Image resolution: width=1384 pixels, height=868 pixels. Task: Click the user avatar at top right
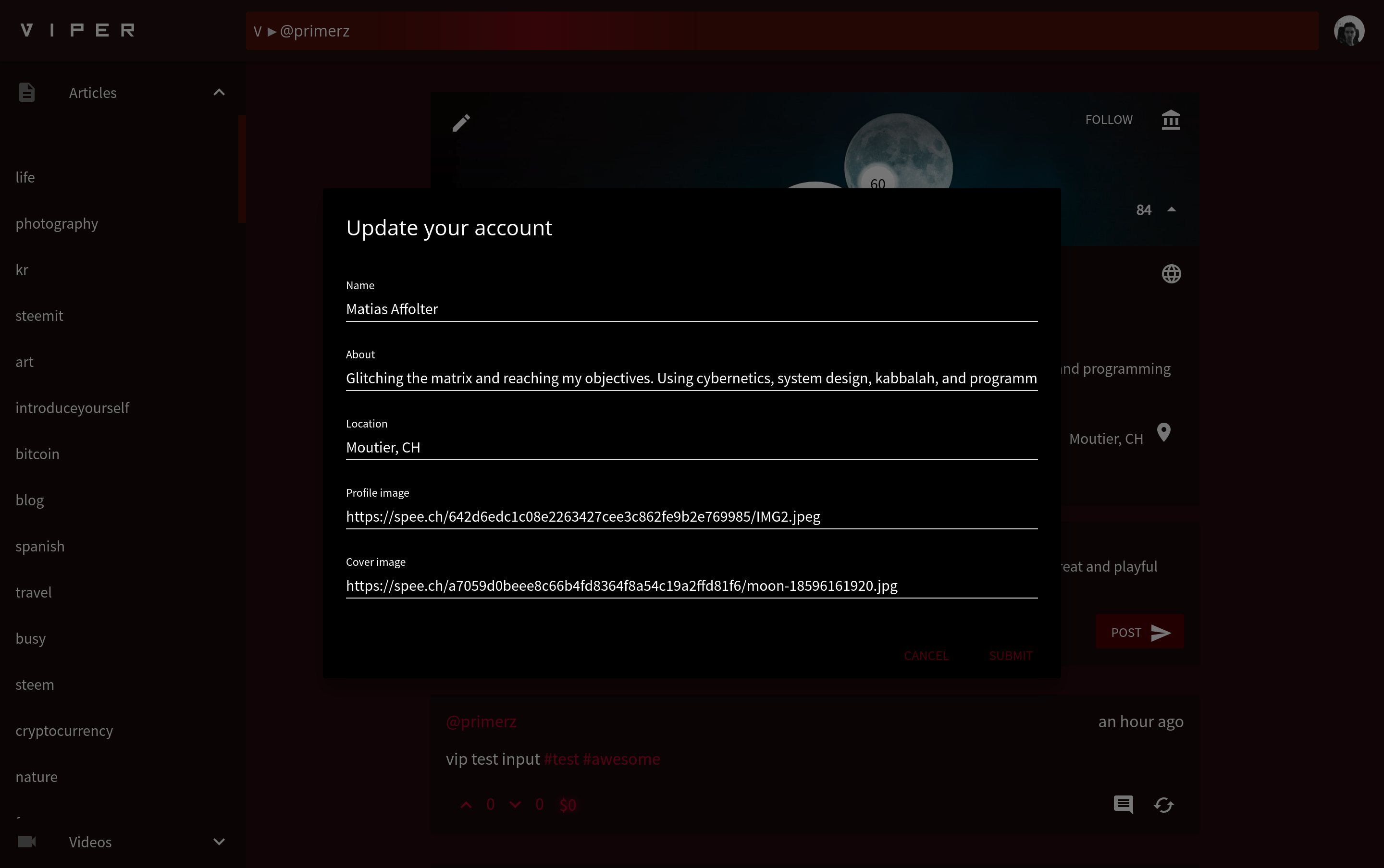tap(1349, 30)
